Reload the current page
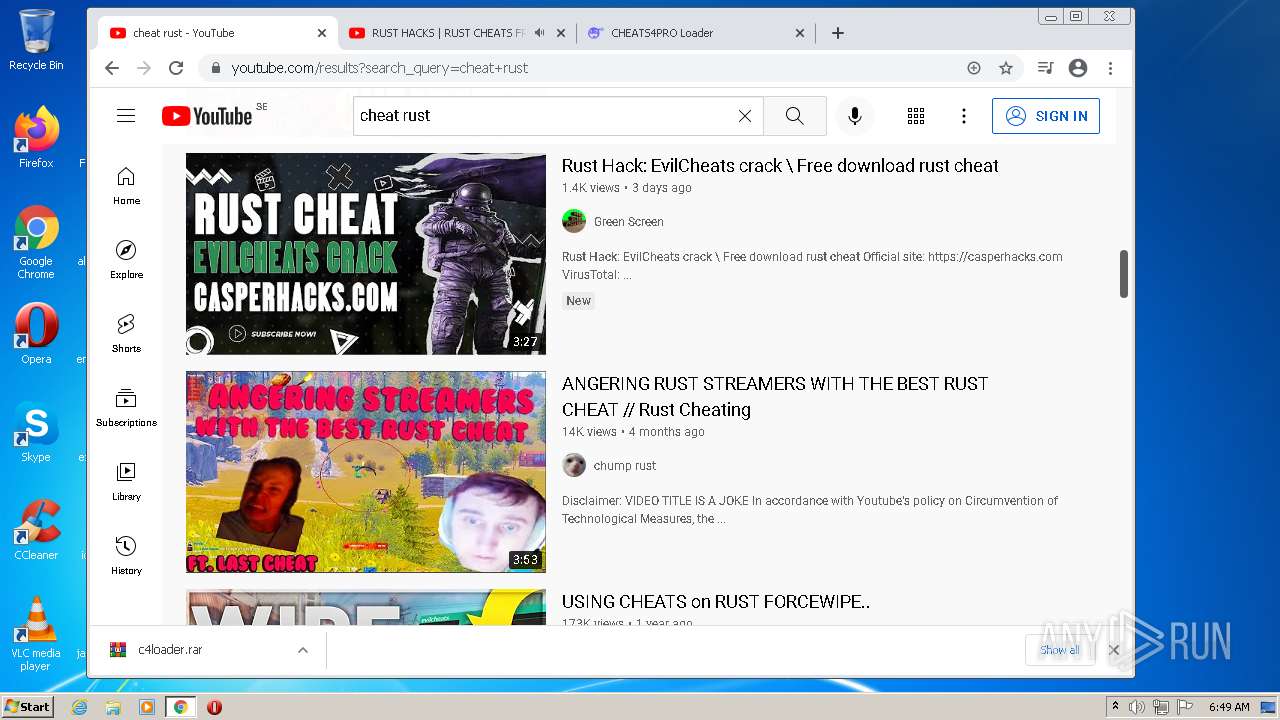Image resolution: width=1280 pixels, height=720 pixels. 176,68
